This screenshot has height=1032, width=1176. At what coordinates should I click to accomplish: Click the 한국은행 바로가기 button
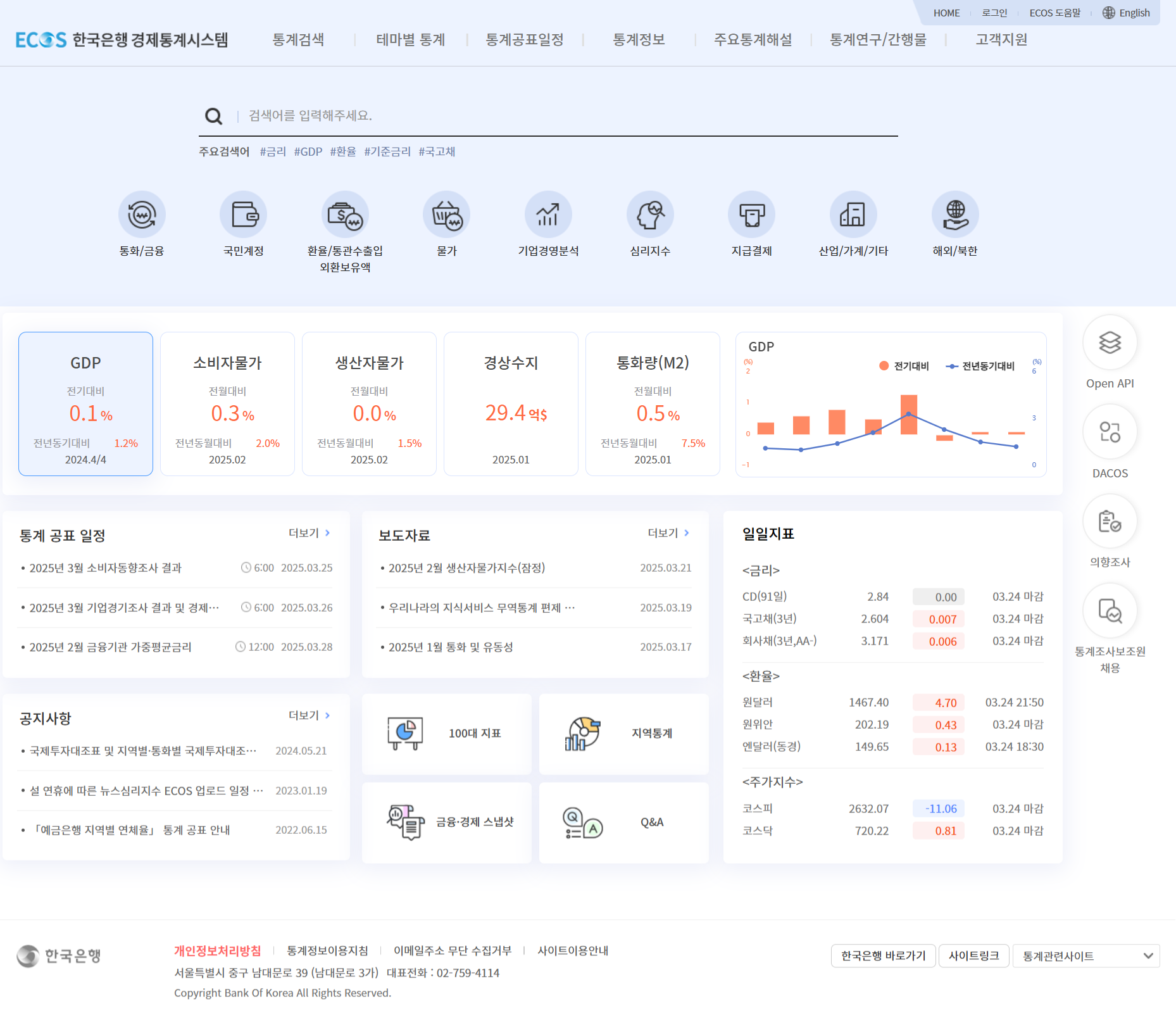[883, 956]
